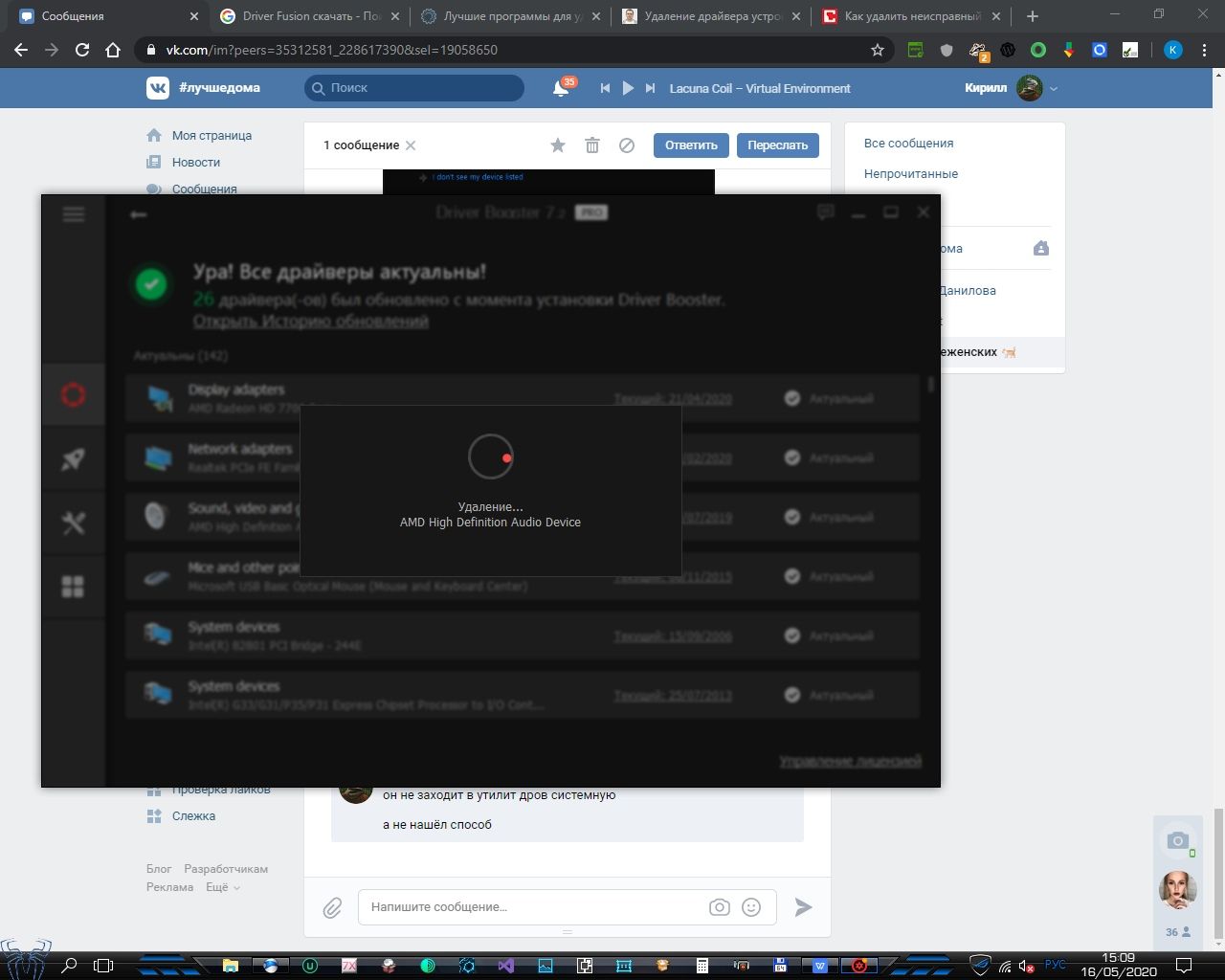This screenshot has width=1225, height=980.
Task: Open the emoji picker smiley
Action: point(751,907)
